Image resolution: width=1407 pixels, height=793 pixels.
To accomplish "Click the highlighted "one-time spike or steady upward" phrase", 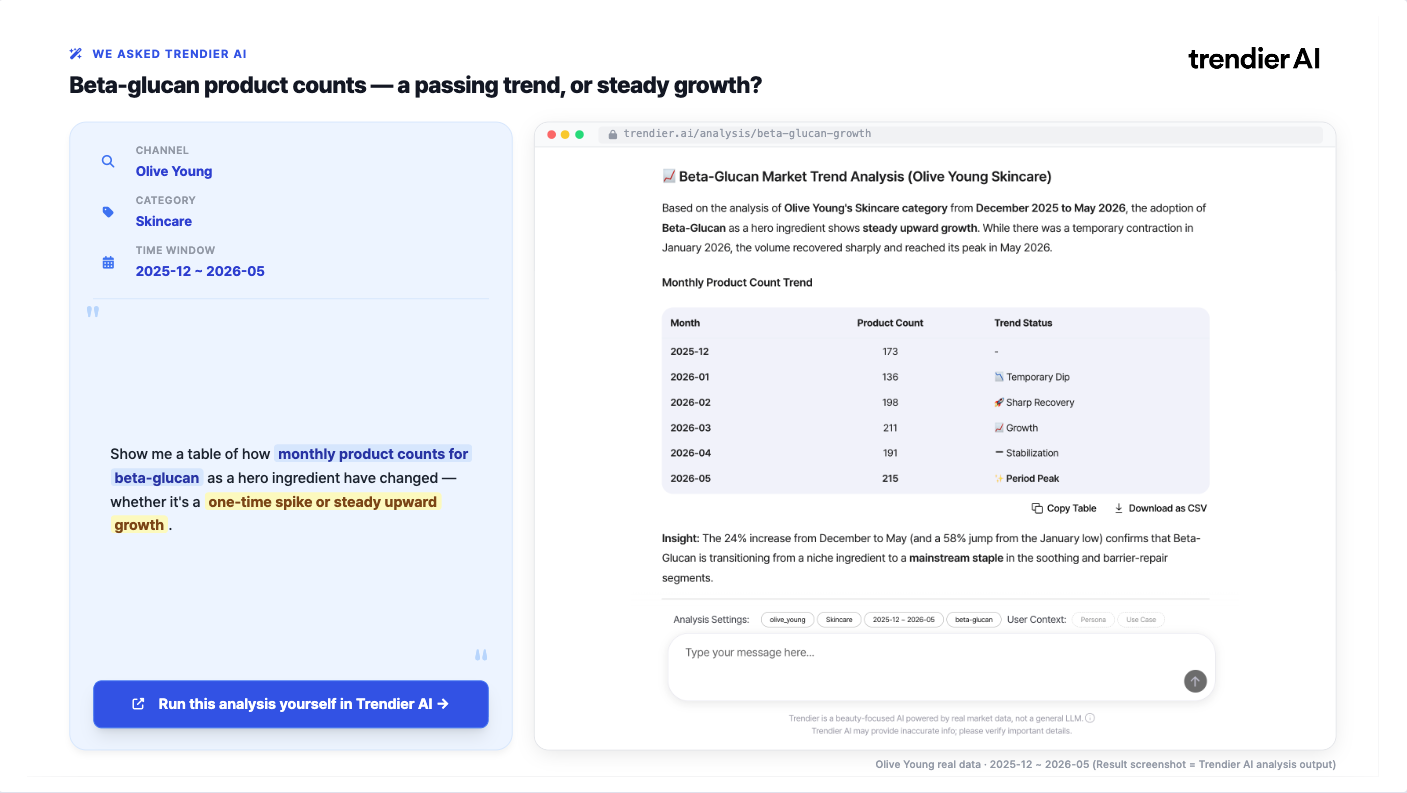I will coord(322,502).
